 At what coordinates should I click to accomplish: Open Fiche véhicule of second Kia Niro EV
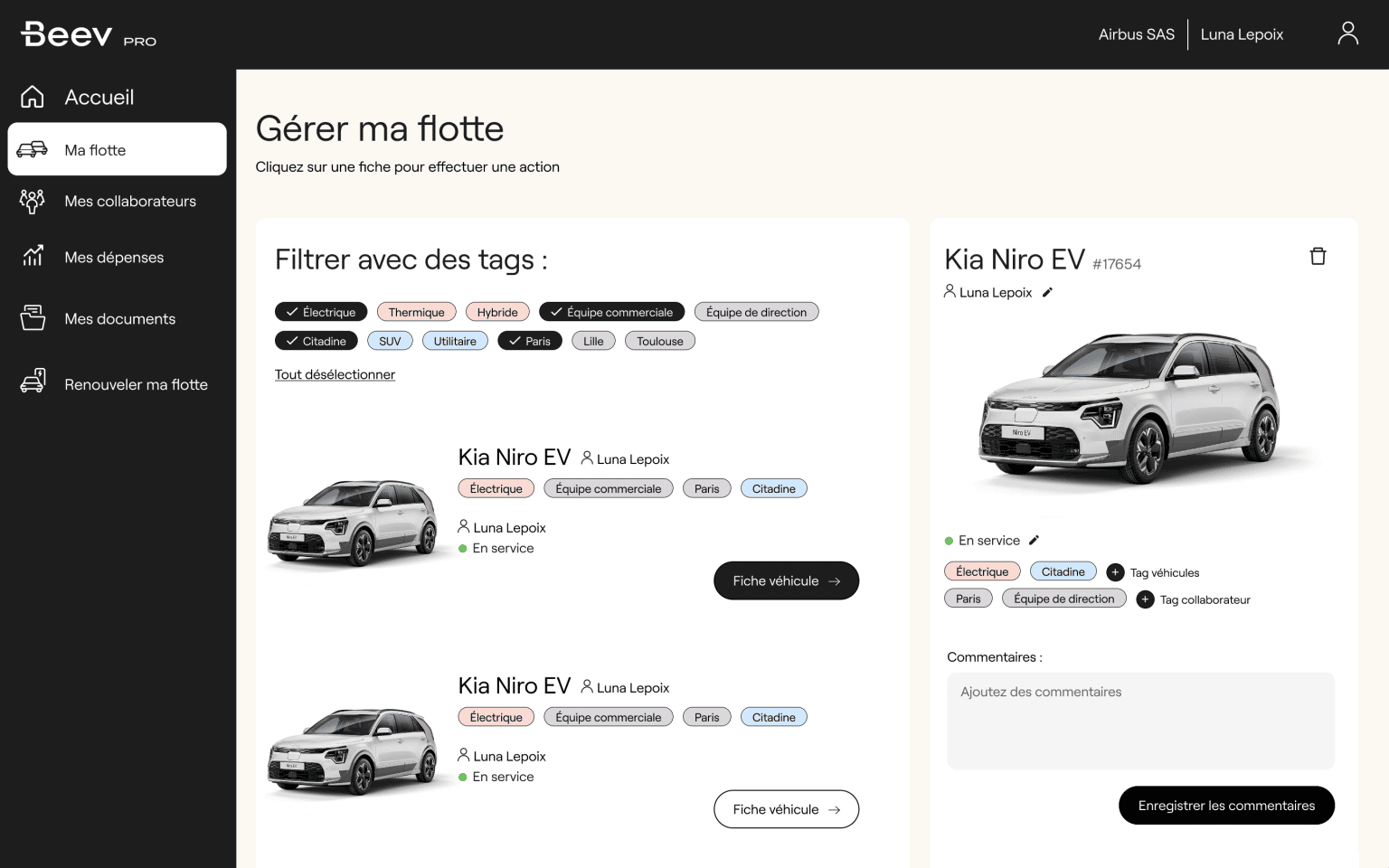pyautogui.click(x=786, y=809)
